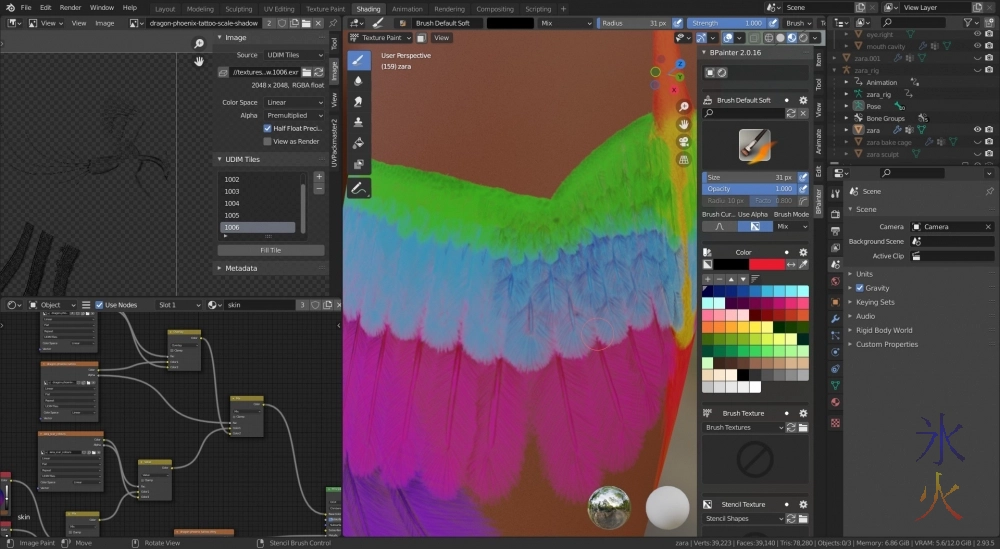The width and height of the screenshot is (1000, 549).
Task: Enable the View as Render checkbox
Action: click(267, 141)
